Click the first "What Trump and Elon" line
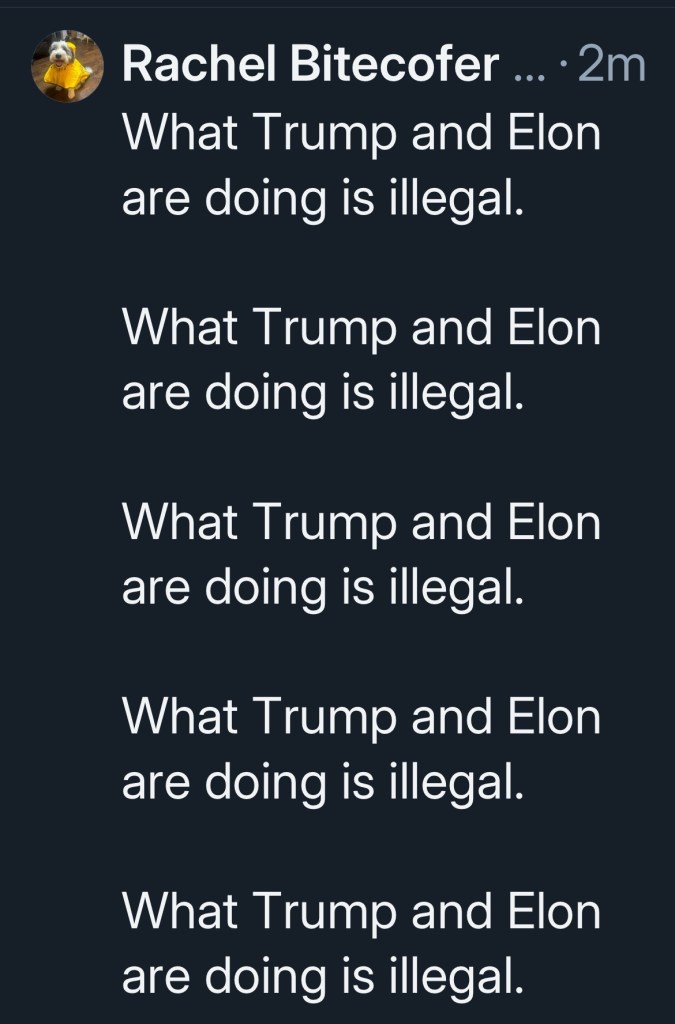This screenshot has height=1024, width=675. tap(361, 134)
